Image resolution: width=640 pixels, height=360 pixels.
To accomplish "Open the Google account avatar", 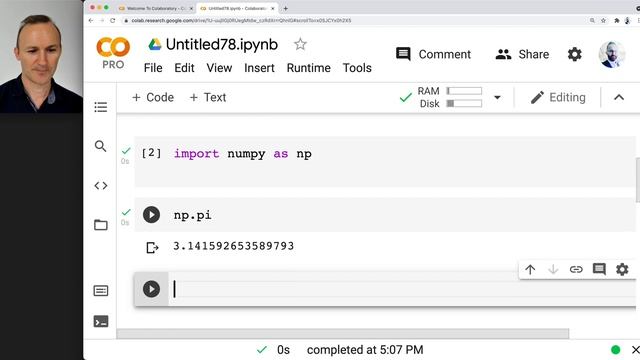I will click(x=612, y=54).
